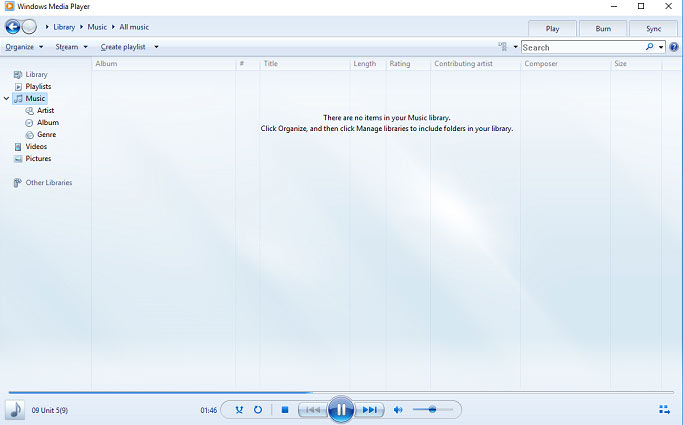Sort by Contributing artist column header

[x=476, y=64]
